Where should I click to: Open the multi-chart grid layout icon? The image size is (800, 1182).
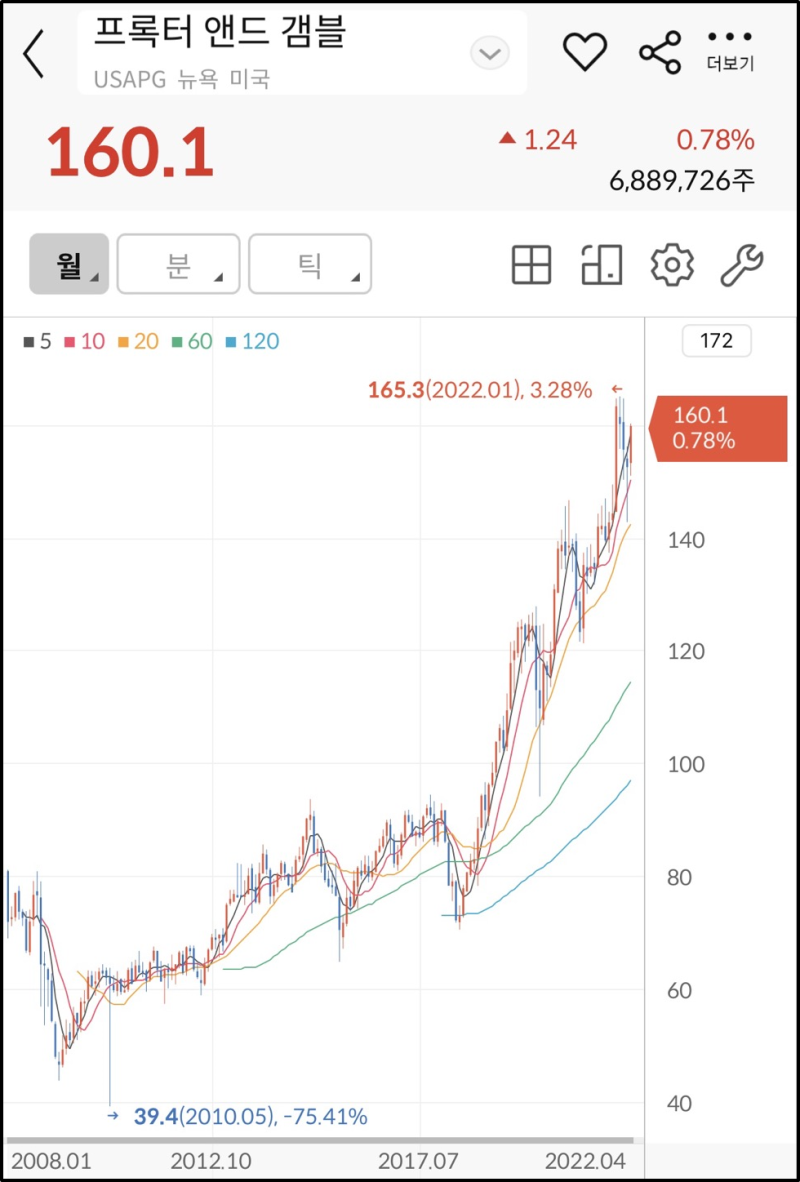click(x=531, y=264)
